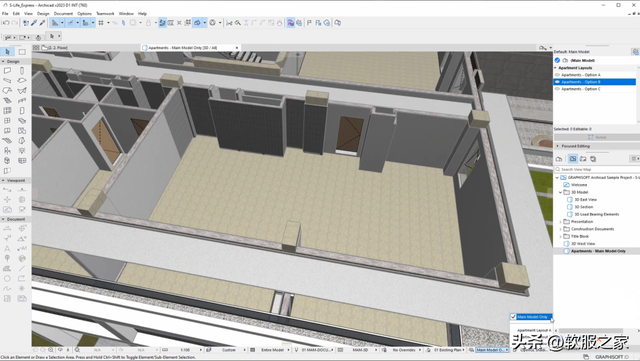Image resolution: width=640 pixels, height=361 pixels.
Task: Toggle the Main Model Only checkbox
Action: point(513,317)
